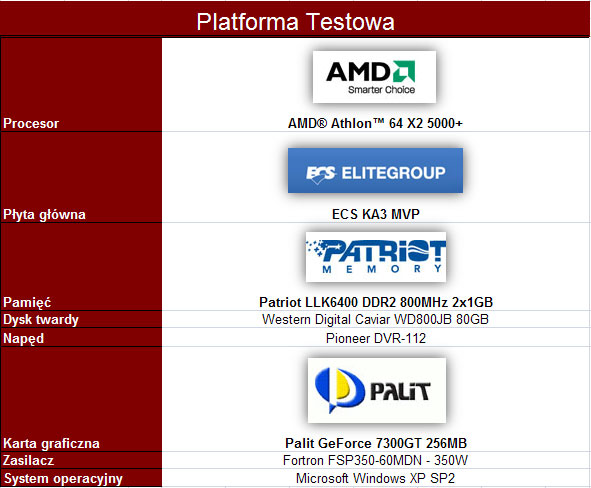The image size is (591, 488).
Task: Click the Napęd row label
Action: pyautogui.click(x=23, y=338)
